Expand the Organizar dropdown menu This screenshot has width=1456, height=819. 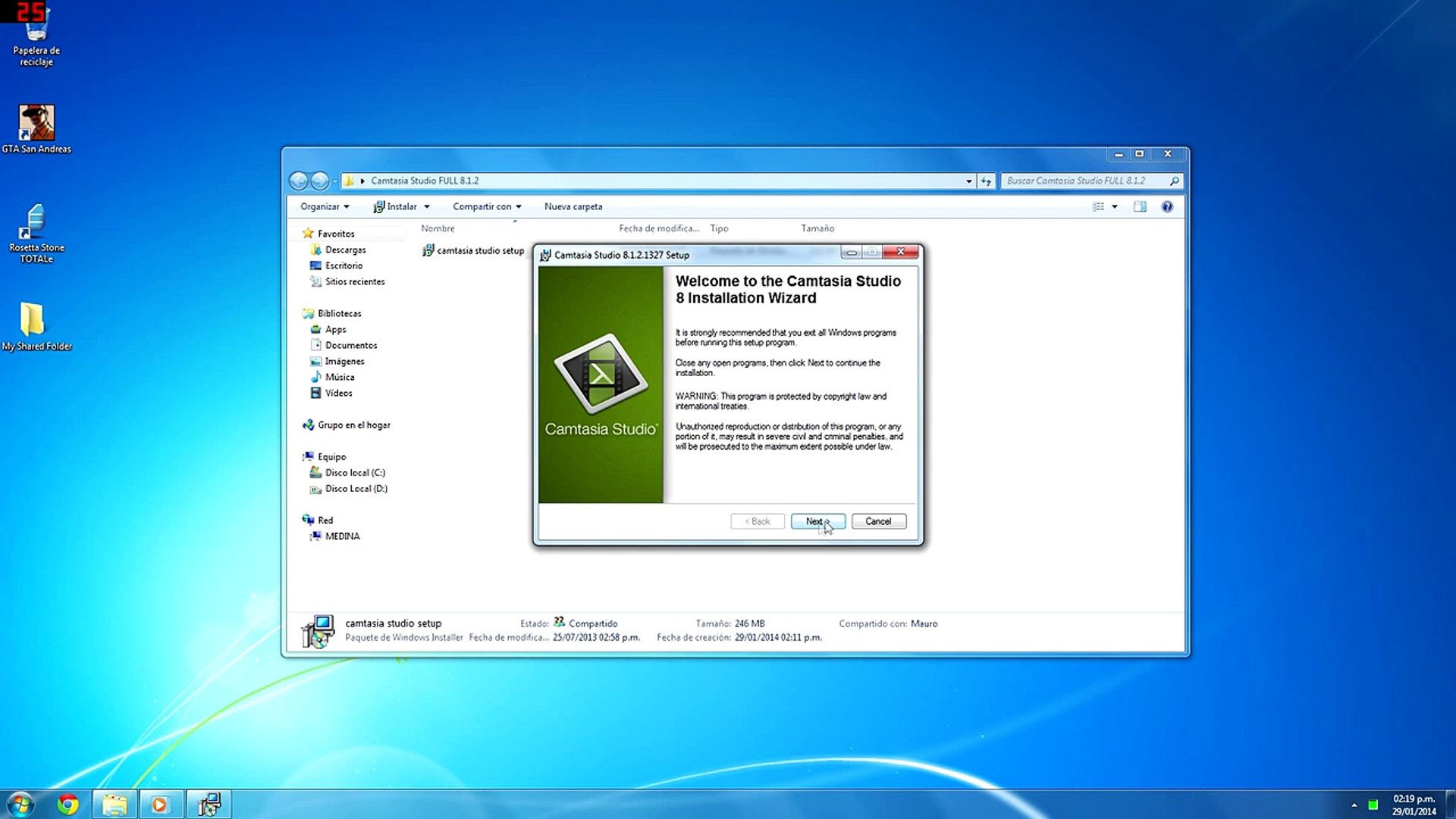[x=325, y=206]
